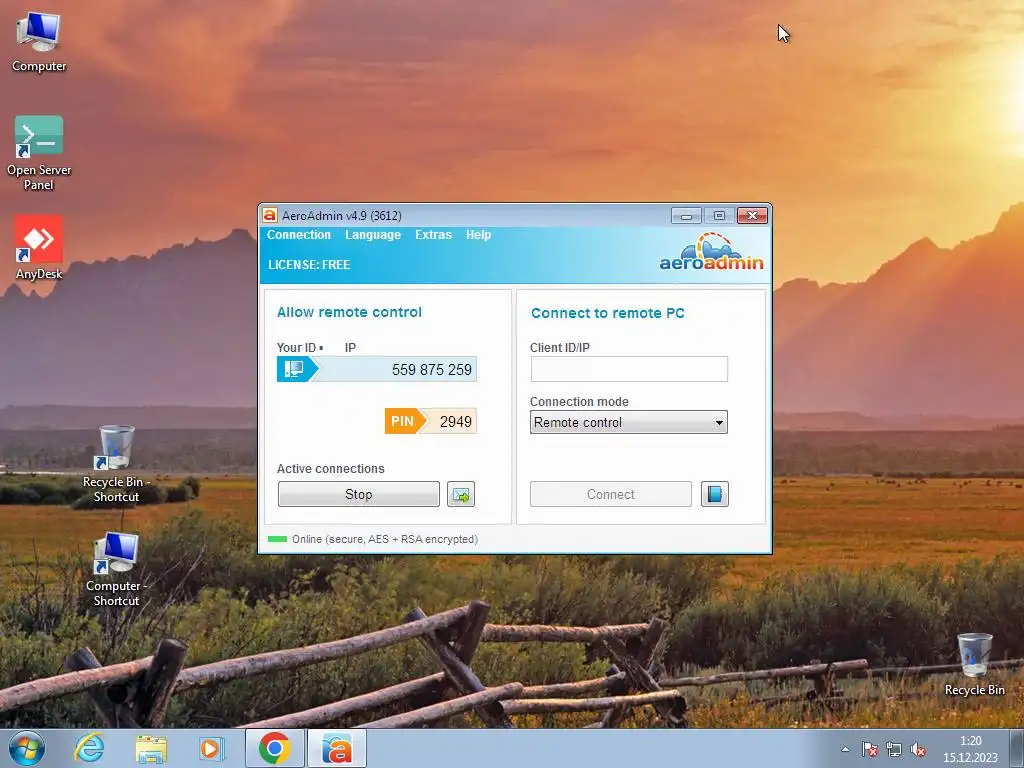This screenshot has width=1024, height=768.
Task: Open Windows Explorer from the taskbar
Action: click(151, 748)
